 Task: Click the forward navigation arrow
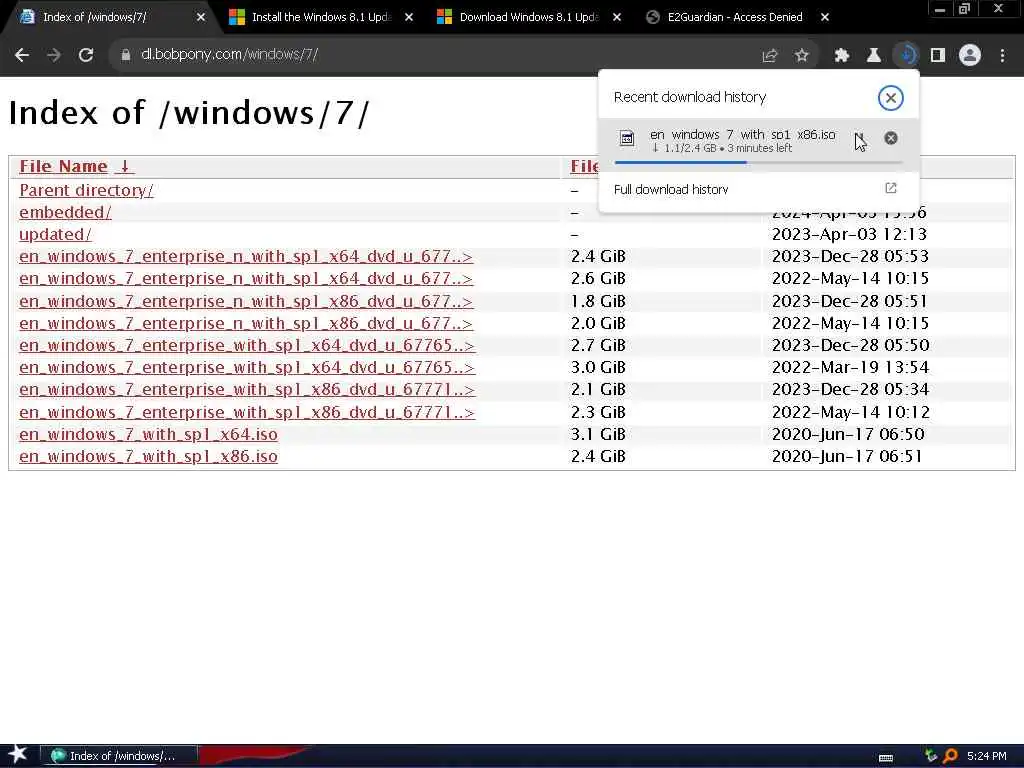[x=54, y=56]
